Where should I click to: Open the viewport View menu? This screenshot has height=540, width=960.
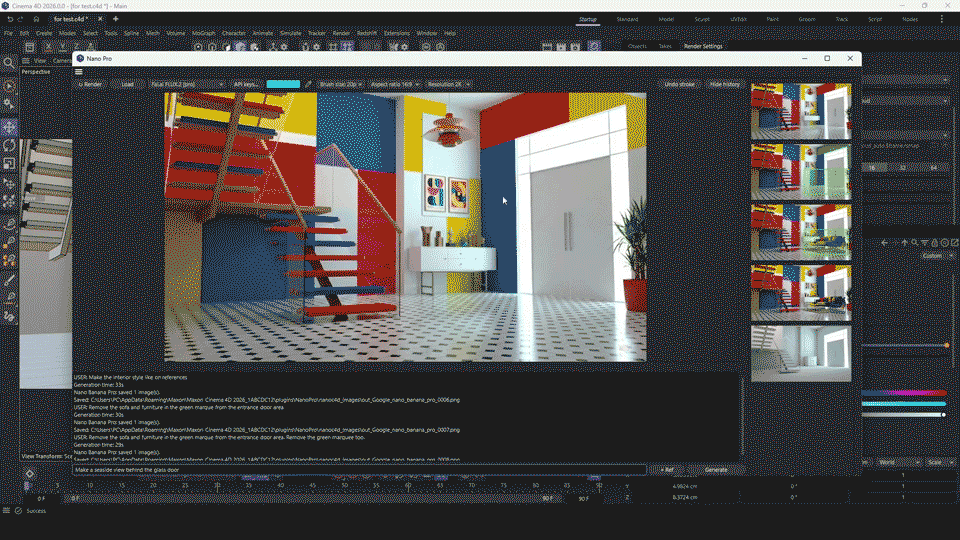40,61
